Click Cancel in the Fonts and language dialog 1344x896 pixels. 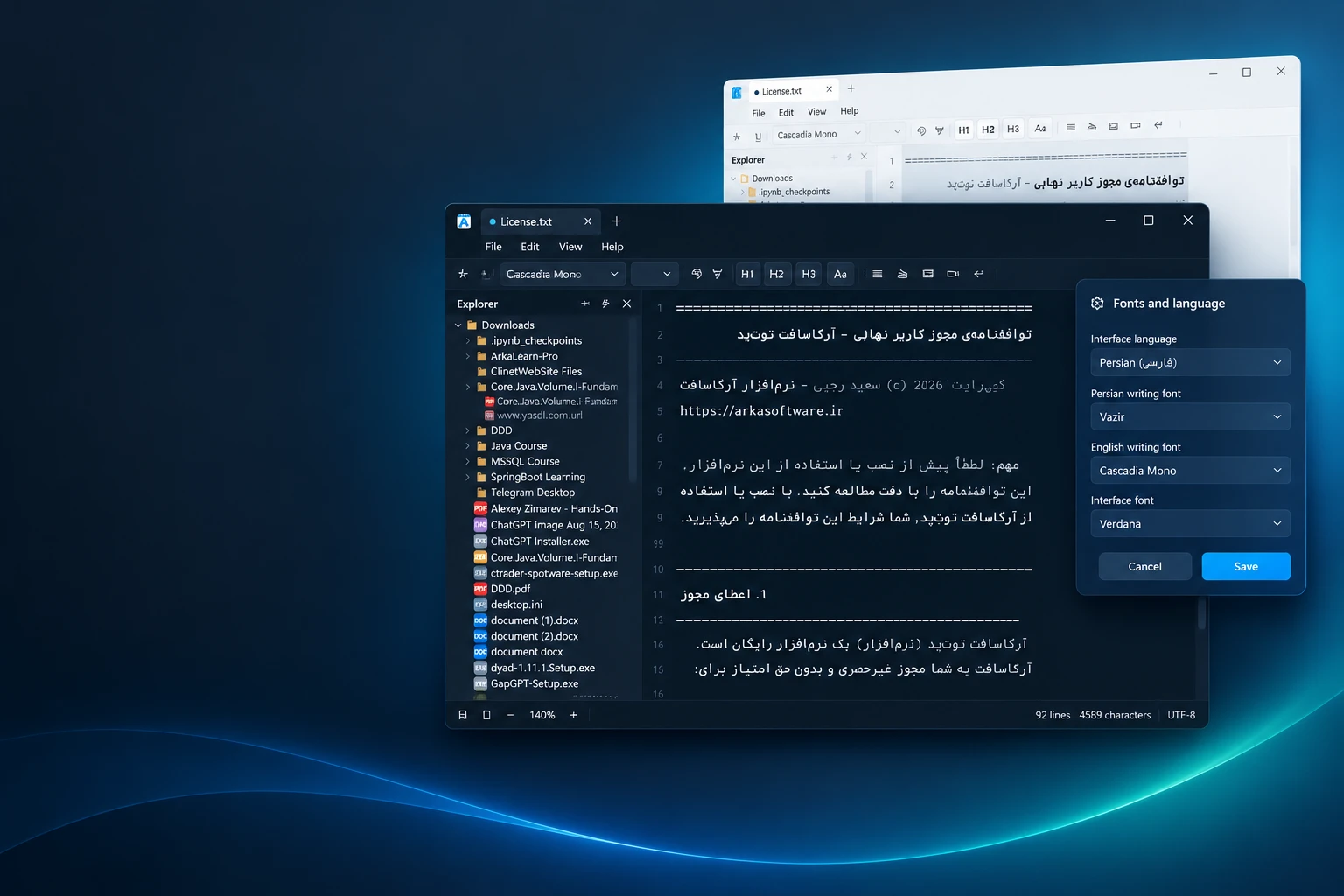(1145, 567)
